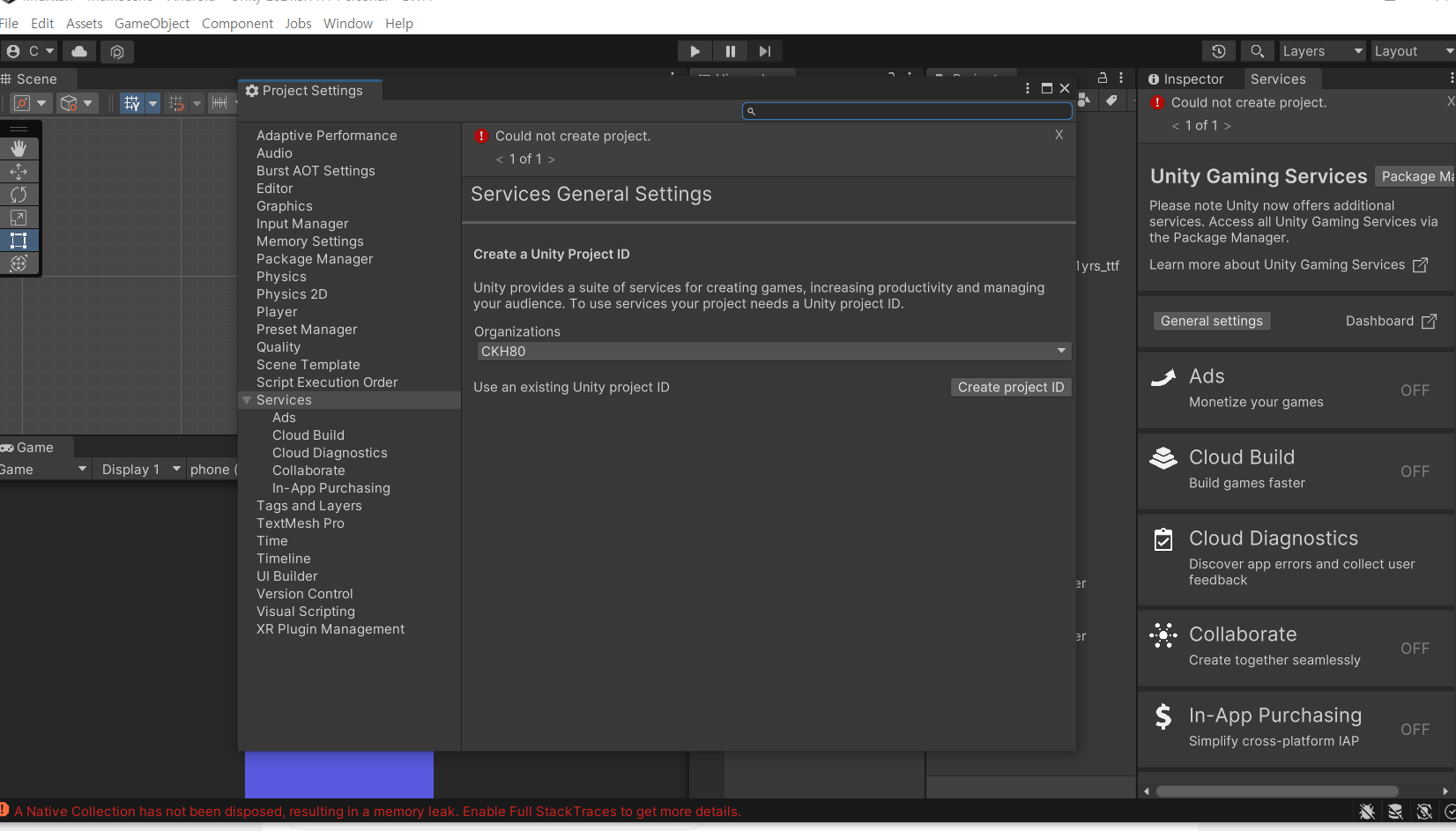Toggle grid visibility in Scene view
Screen dimensions: 1456x831
[132, 103]
